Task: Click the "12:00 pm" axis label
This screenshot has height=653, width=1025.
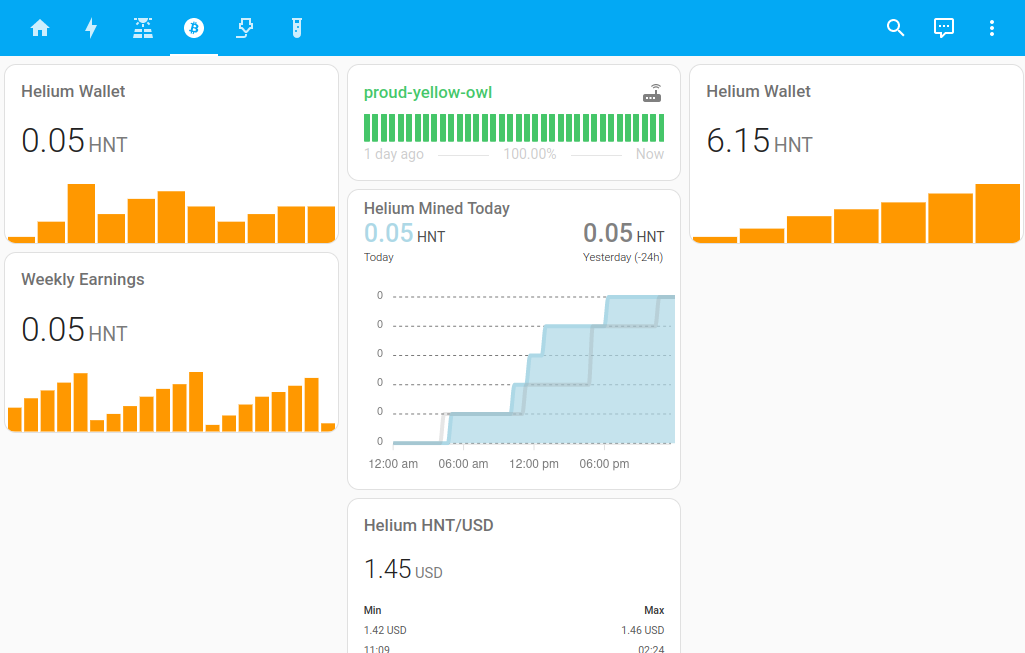Action: 534,464
